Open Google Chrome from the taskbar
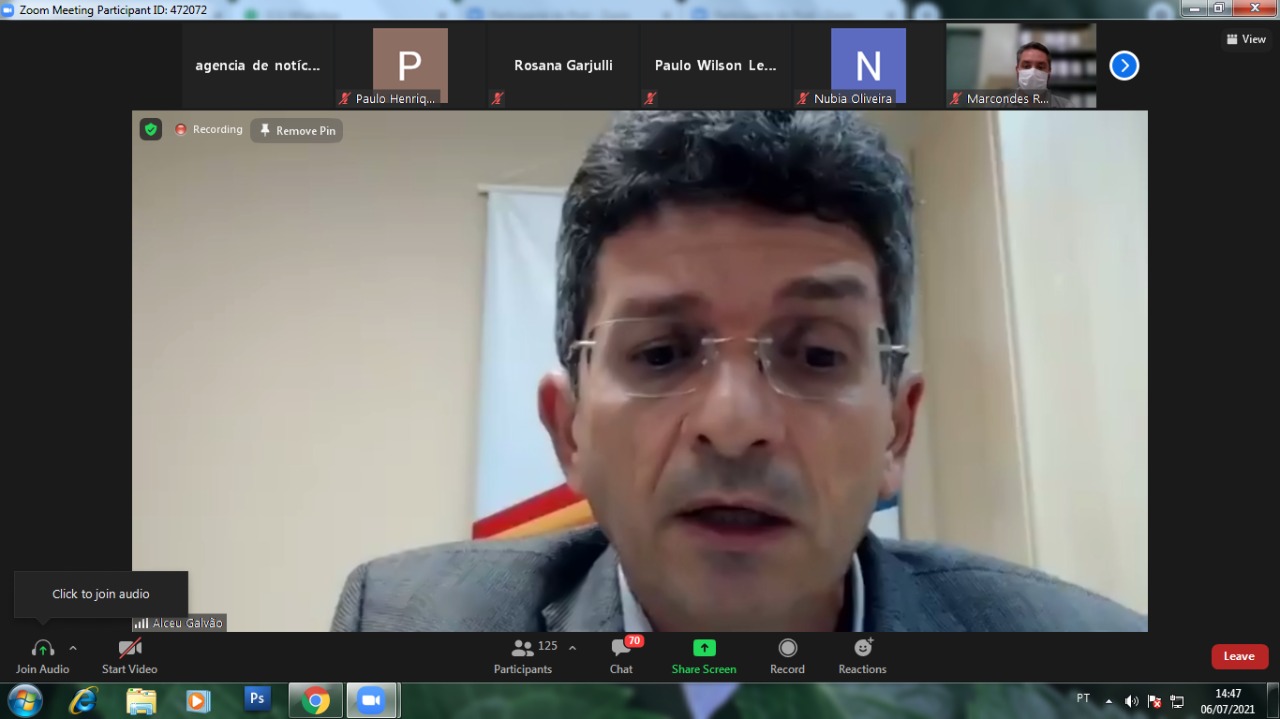This screenshot has width=1280, height=719. coord(315,700)
